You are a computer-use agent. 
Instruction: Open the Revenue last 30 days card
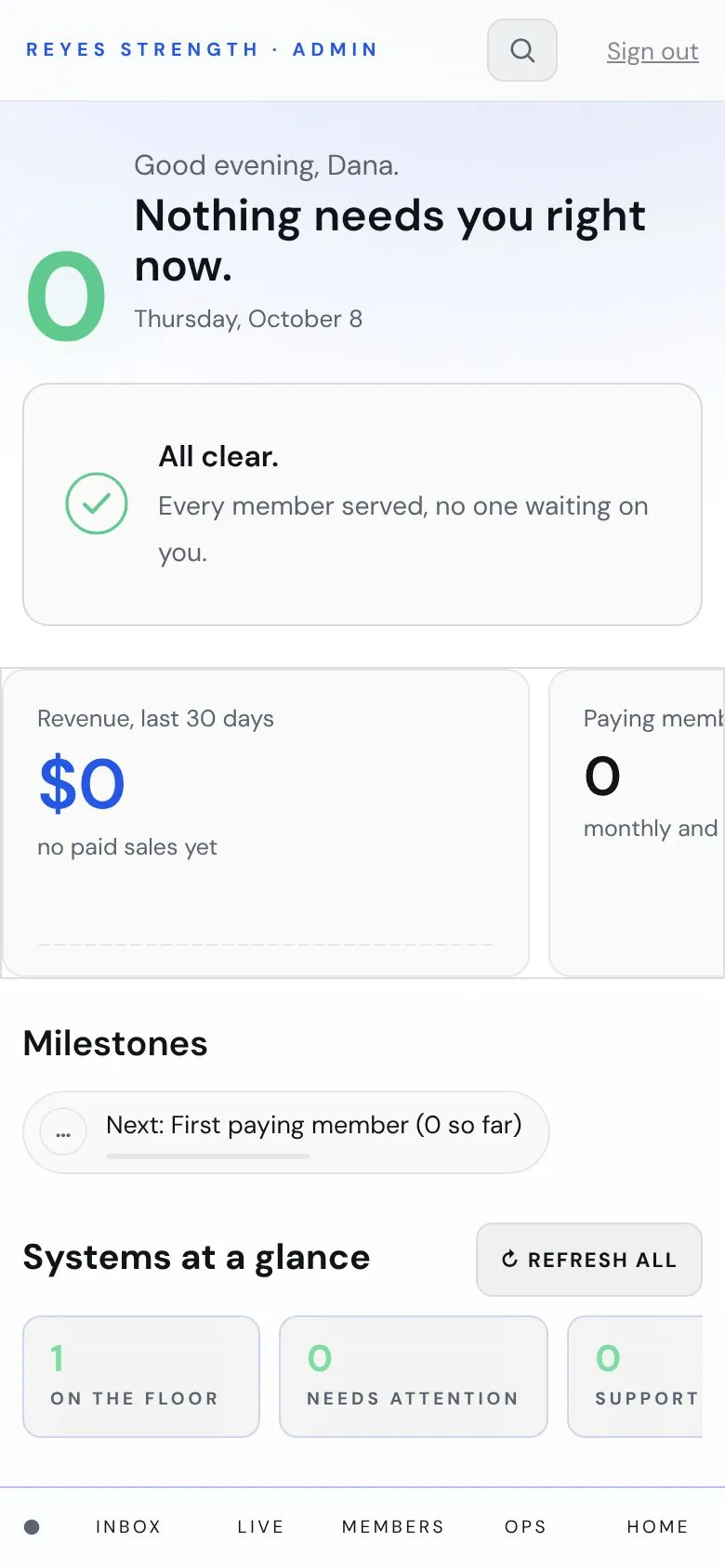click(x=266, y=823)
